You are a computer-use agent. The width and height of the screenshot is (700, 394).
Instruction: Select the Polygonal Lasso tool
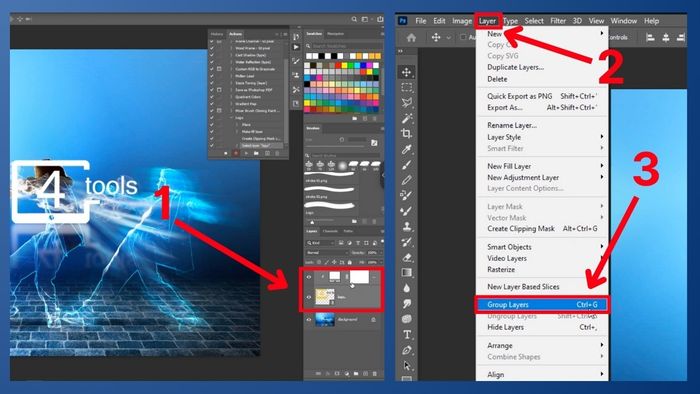point(406,103)
